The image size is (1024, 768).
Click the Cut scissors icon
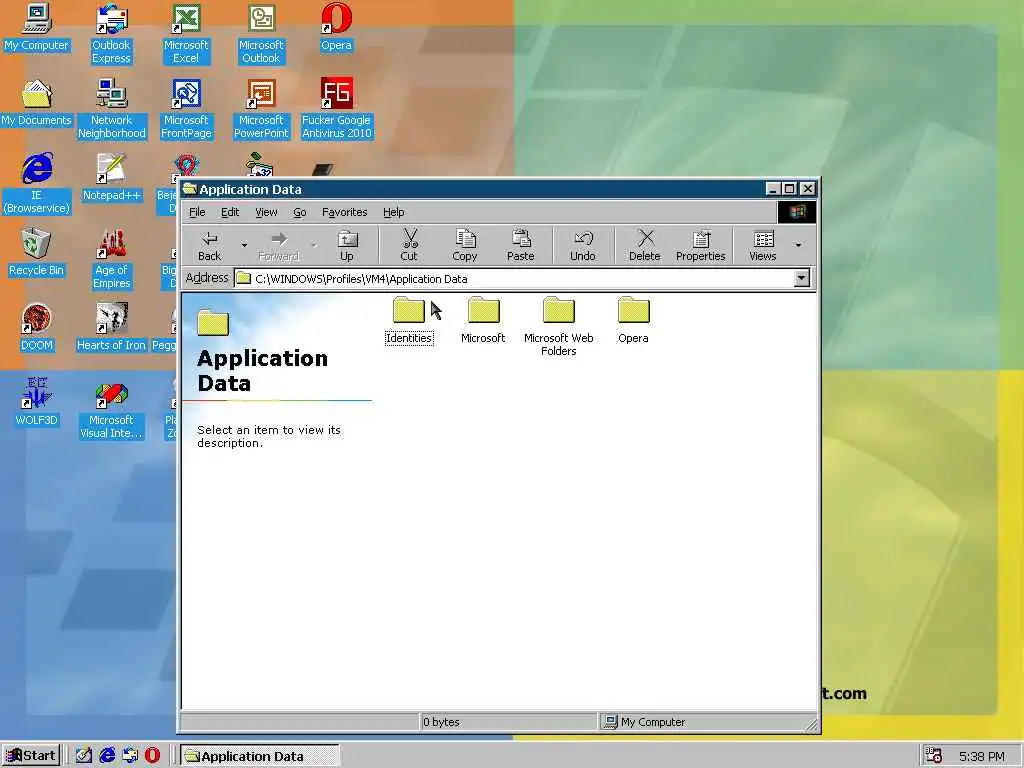[x=409, y=246]
